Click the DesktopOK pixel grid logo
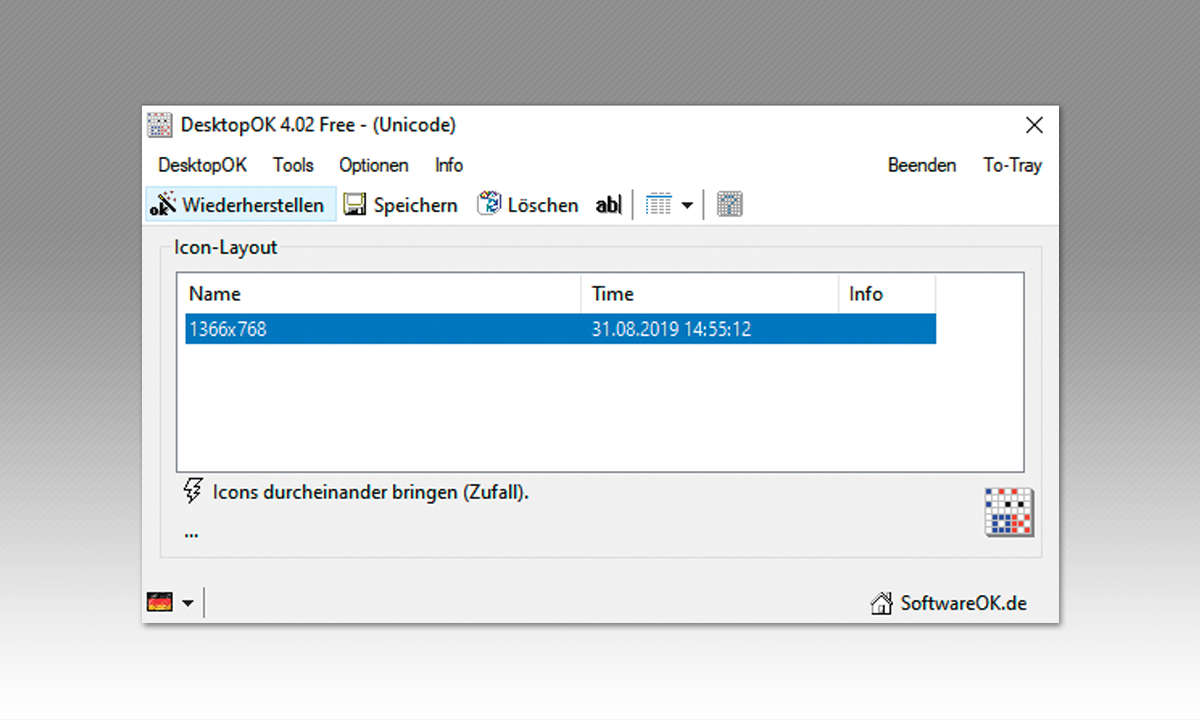Image resolution: width=1200 pixels, height=720 pixels. coord(1009,512)
